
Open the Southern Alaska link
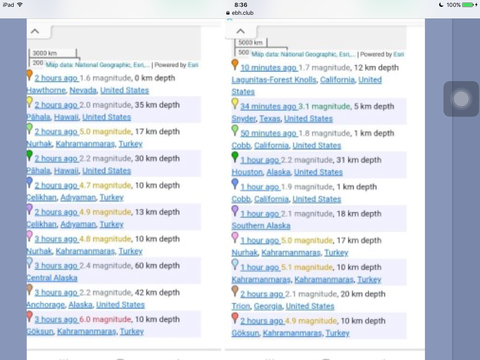261,226
